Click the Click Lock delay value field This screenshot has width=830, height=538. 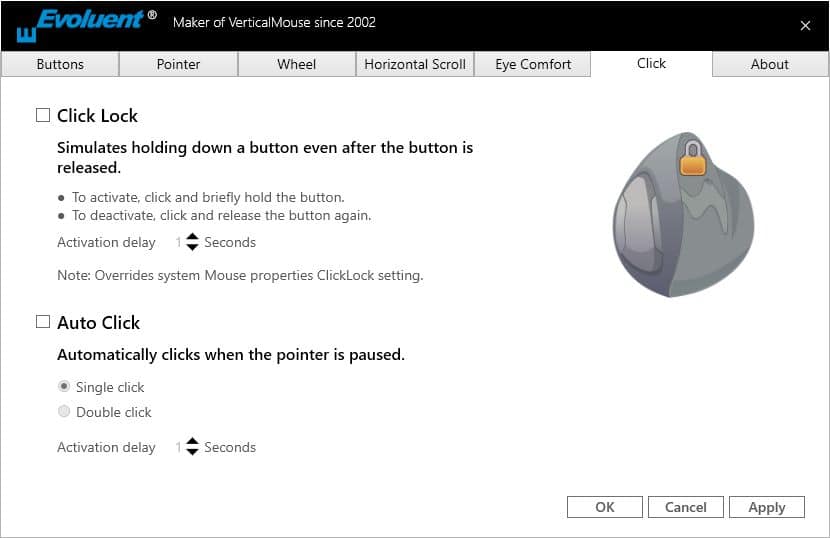pyautogui.click(x=179, y=242)
